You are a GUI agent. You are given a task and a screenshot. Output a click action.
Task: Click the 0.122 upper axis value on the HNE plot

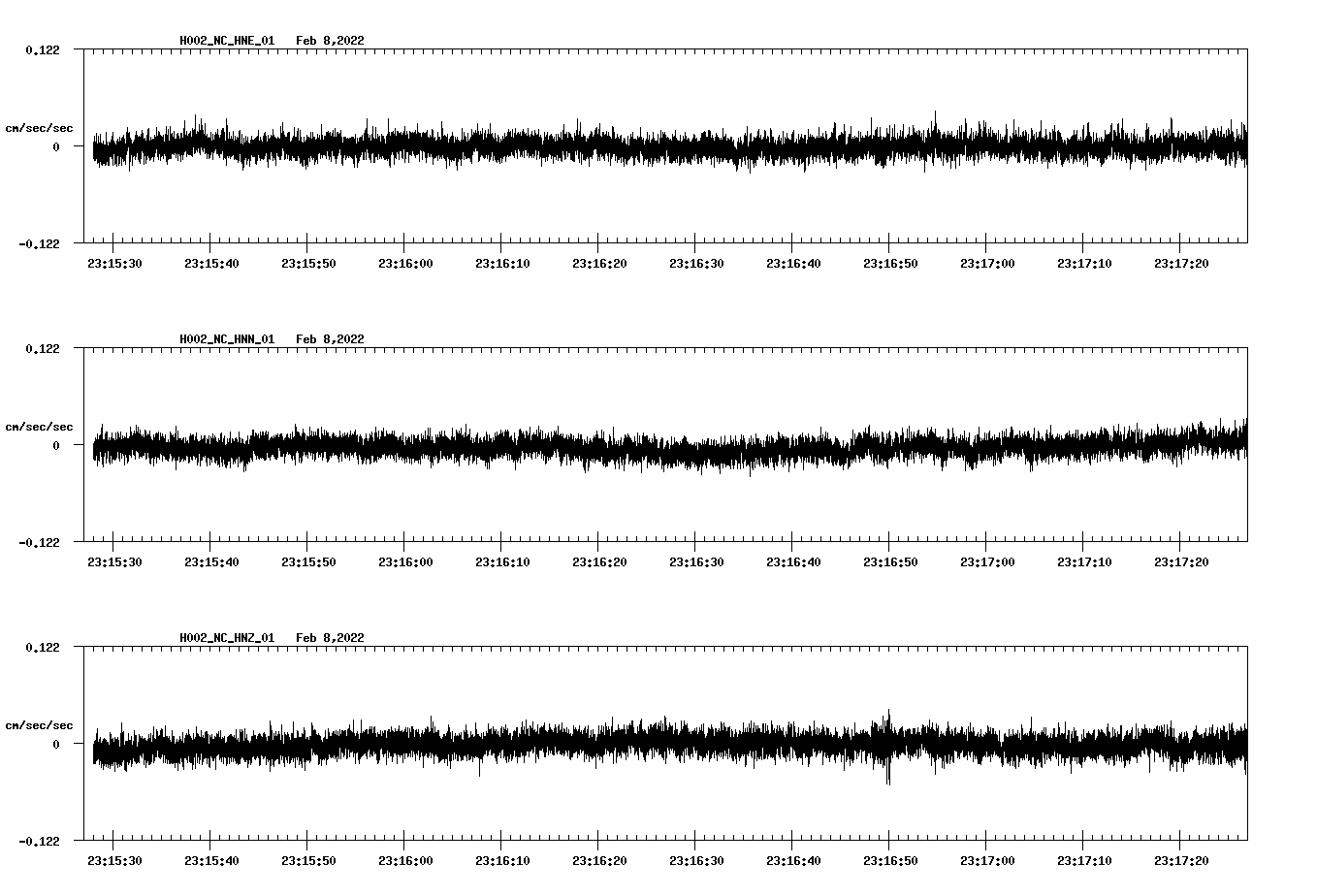tap(42, 49)
